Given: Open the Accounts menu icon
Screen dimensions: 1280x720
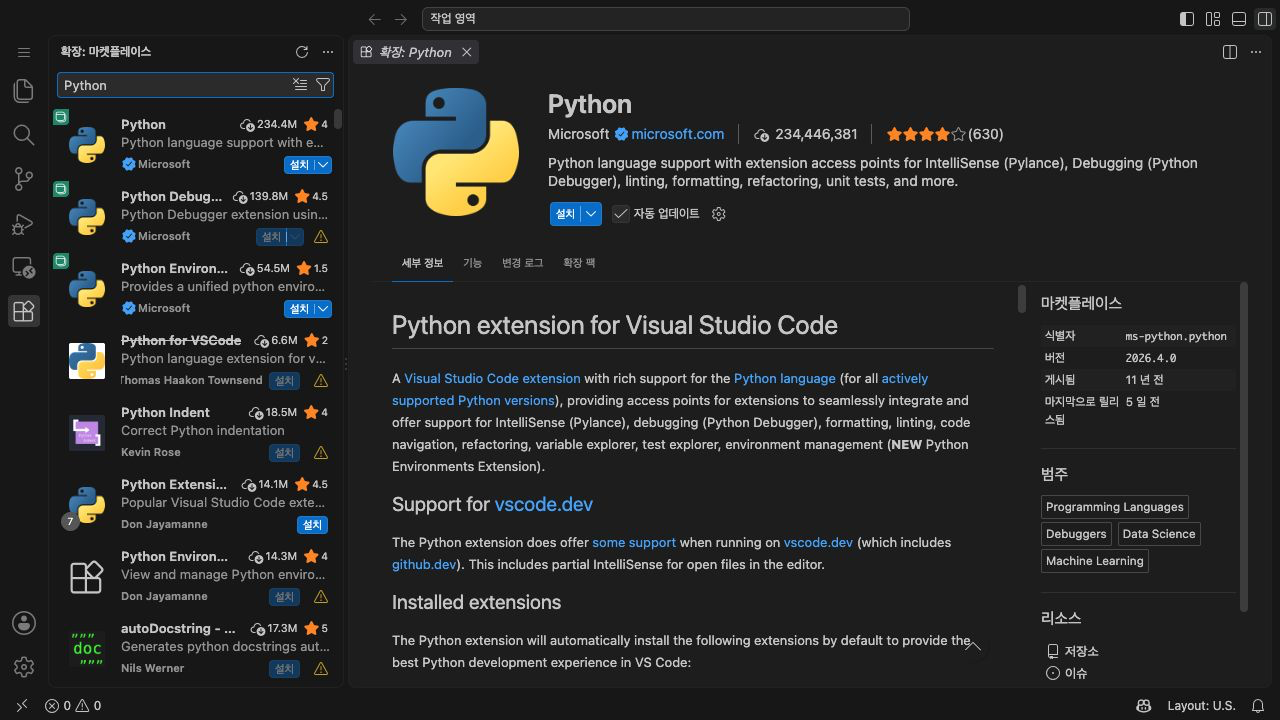Looking at the screenshot, I should pos(24,623).
